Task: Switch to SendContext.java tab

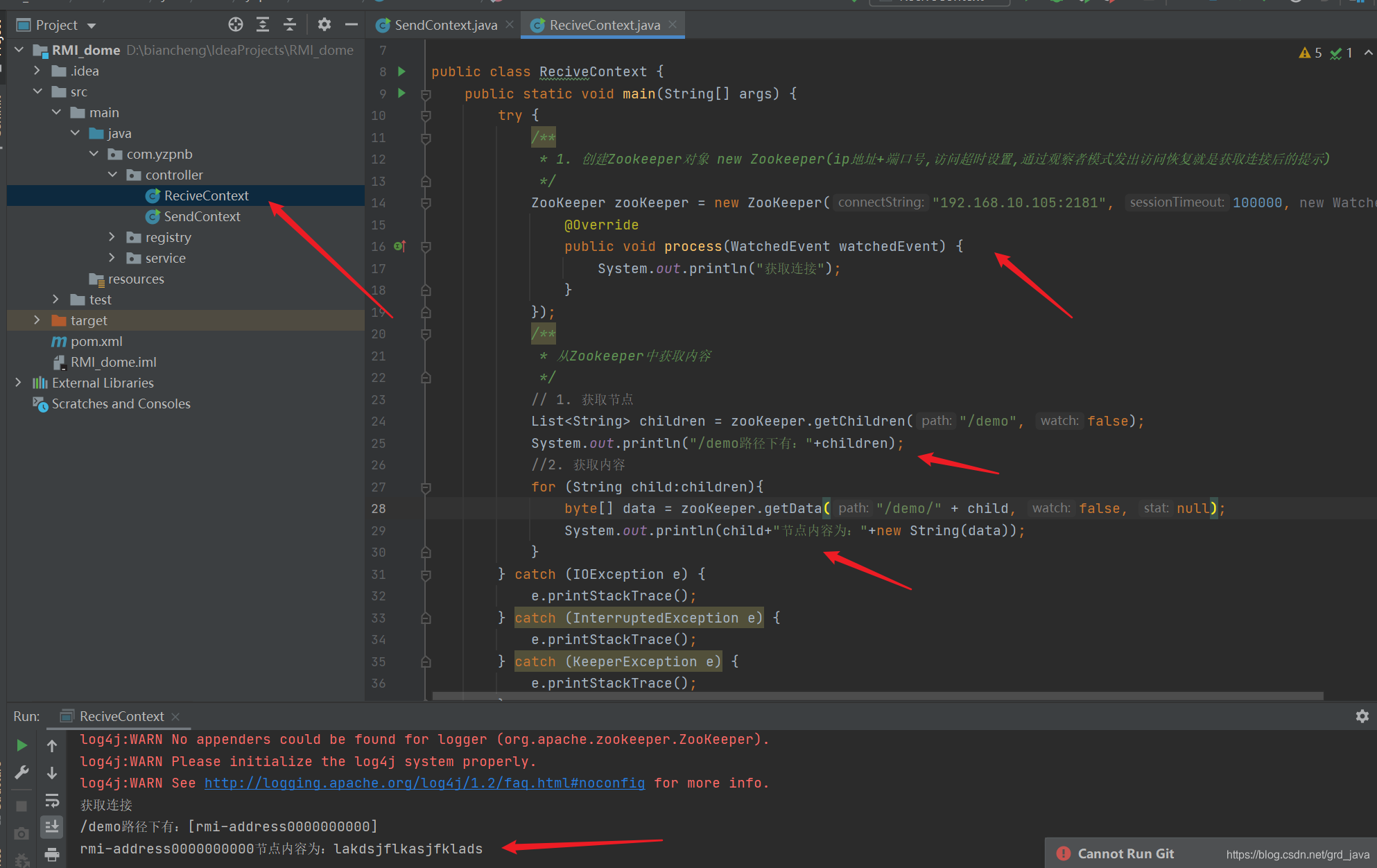Action: point(445,25)
